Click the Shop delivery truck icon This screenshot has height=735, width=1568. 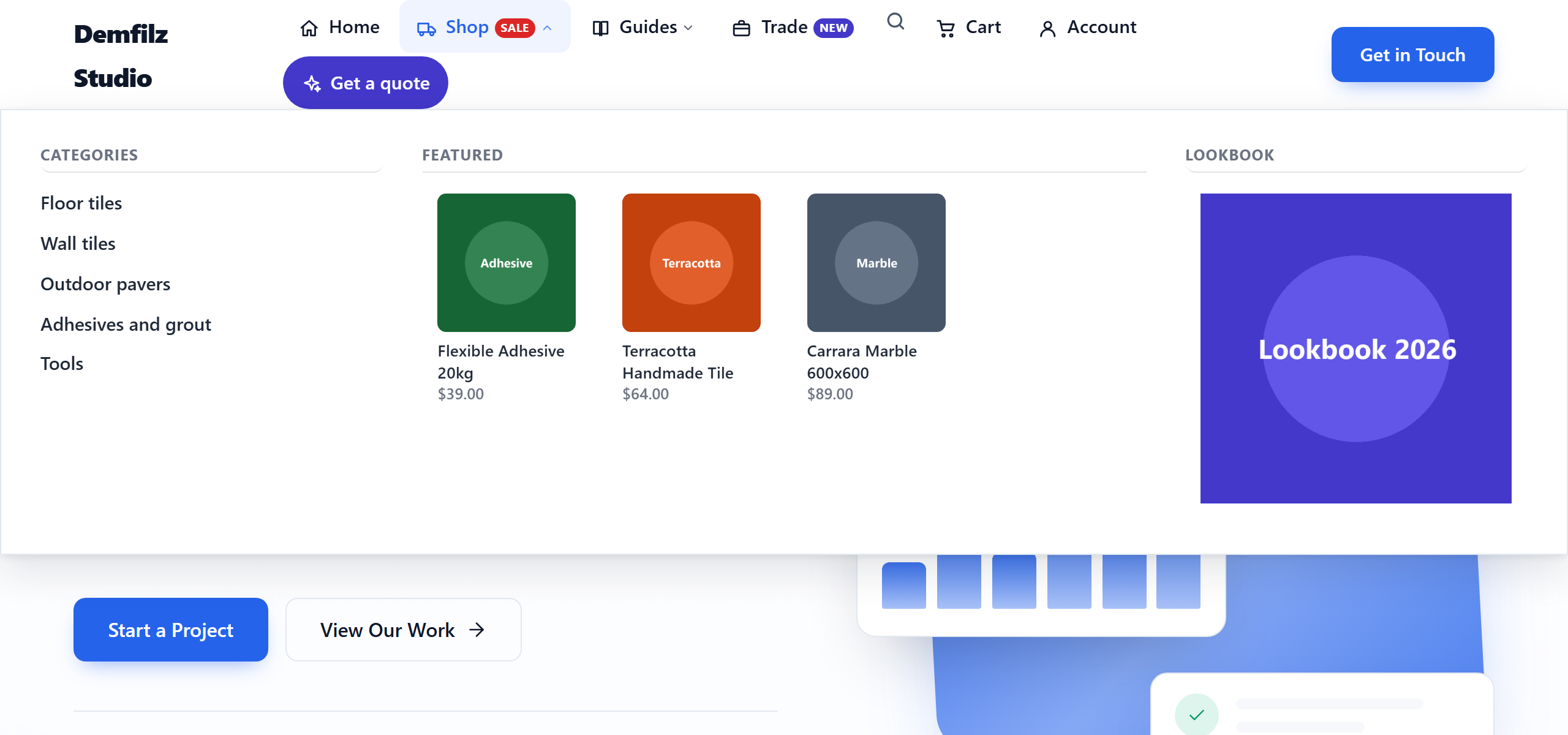point(426,28)
